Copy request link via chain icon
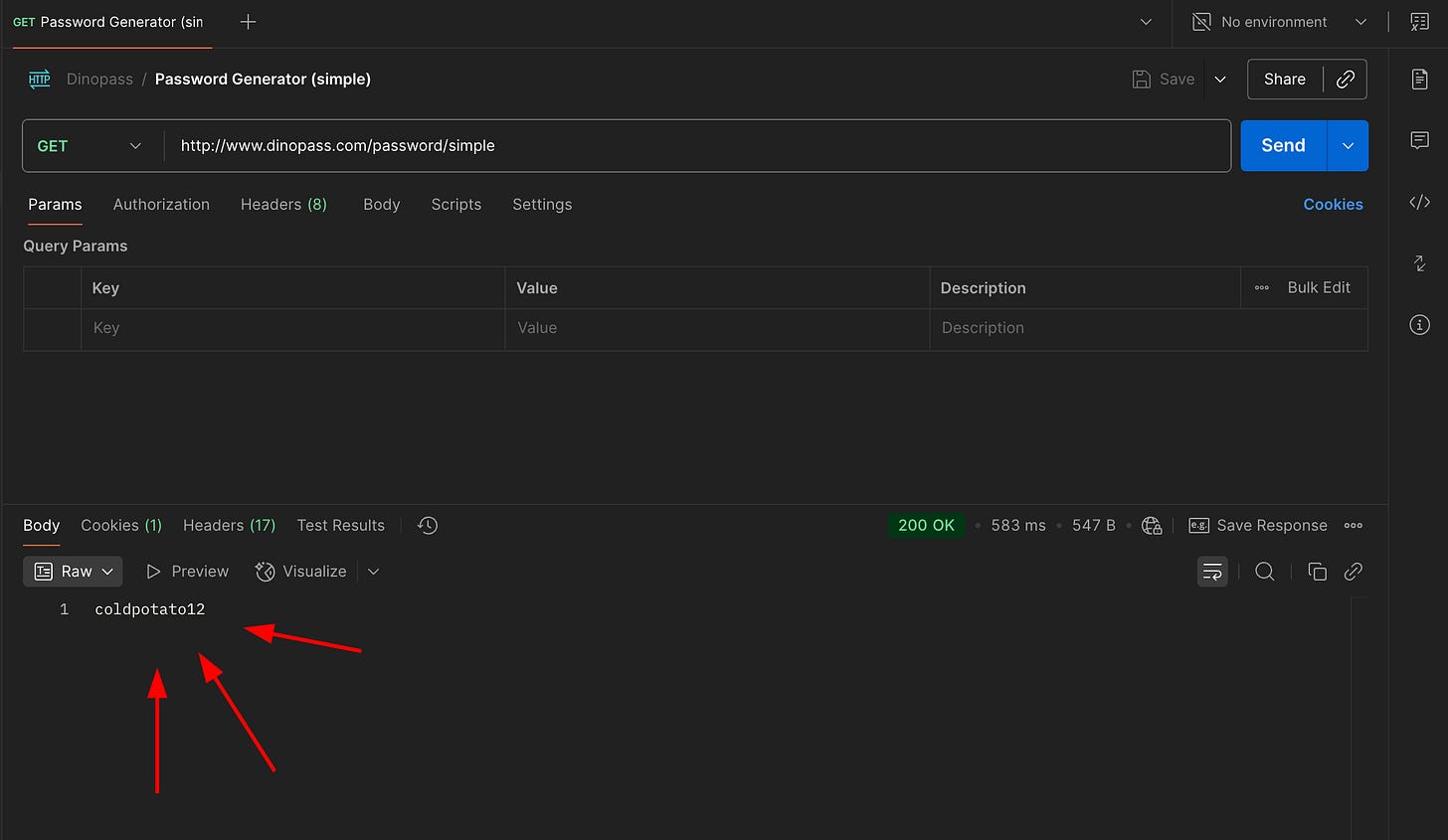This screenshot has width=1448, height=840. point(1346,80)
